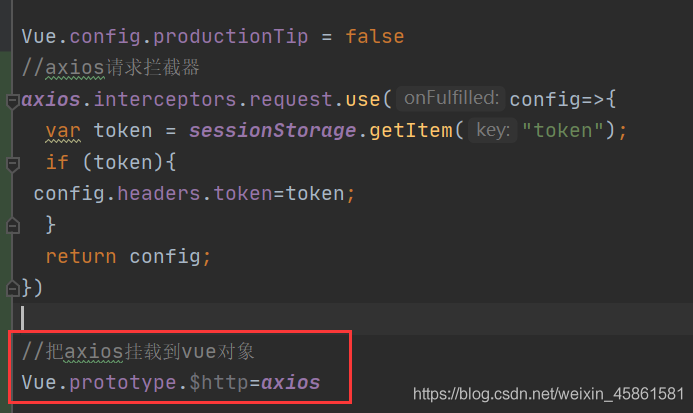The height and width of the screenshot is (413, 693).
Task: Click the "token" string literal
Action: click(563, 130)
